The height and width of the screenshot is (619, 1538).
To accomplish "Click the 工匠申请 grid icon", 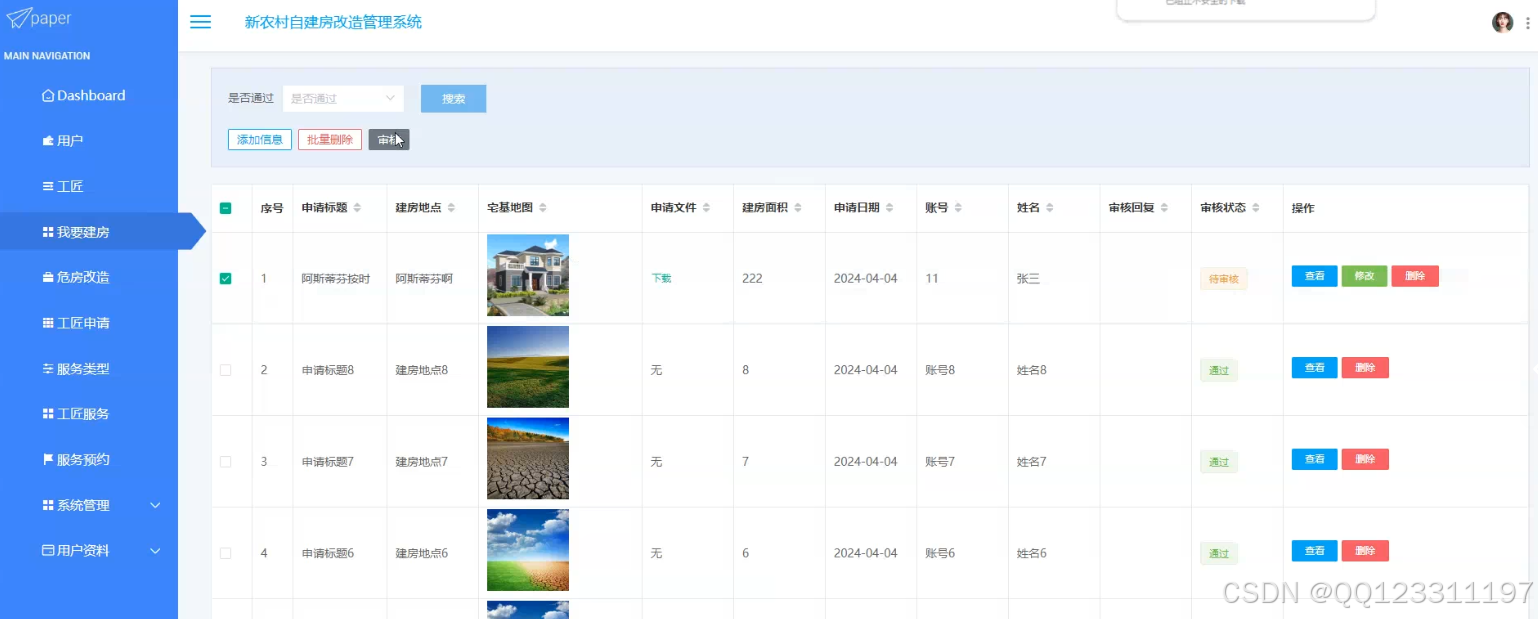I will tap(48, 323).
